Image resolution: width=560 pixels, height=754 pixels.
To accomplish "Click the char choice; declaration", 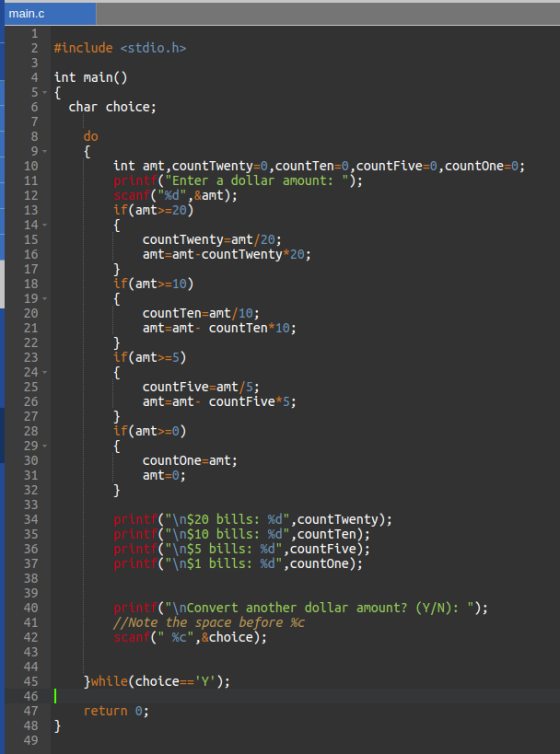I will [112, 107].
